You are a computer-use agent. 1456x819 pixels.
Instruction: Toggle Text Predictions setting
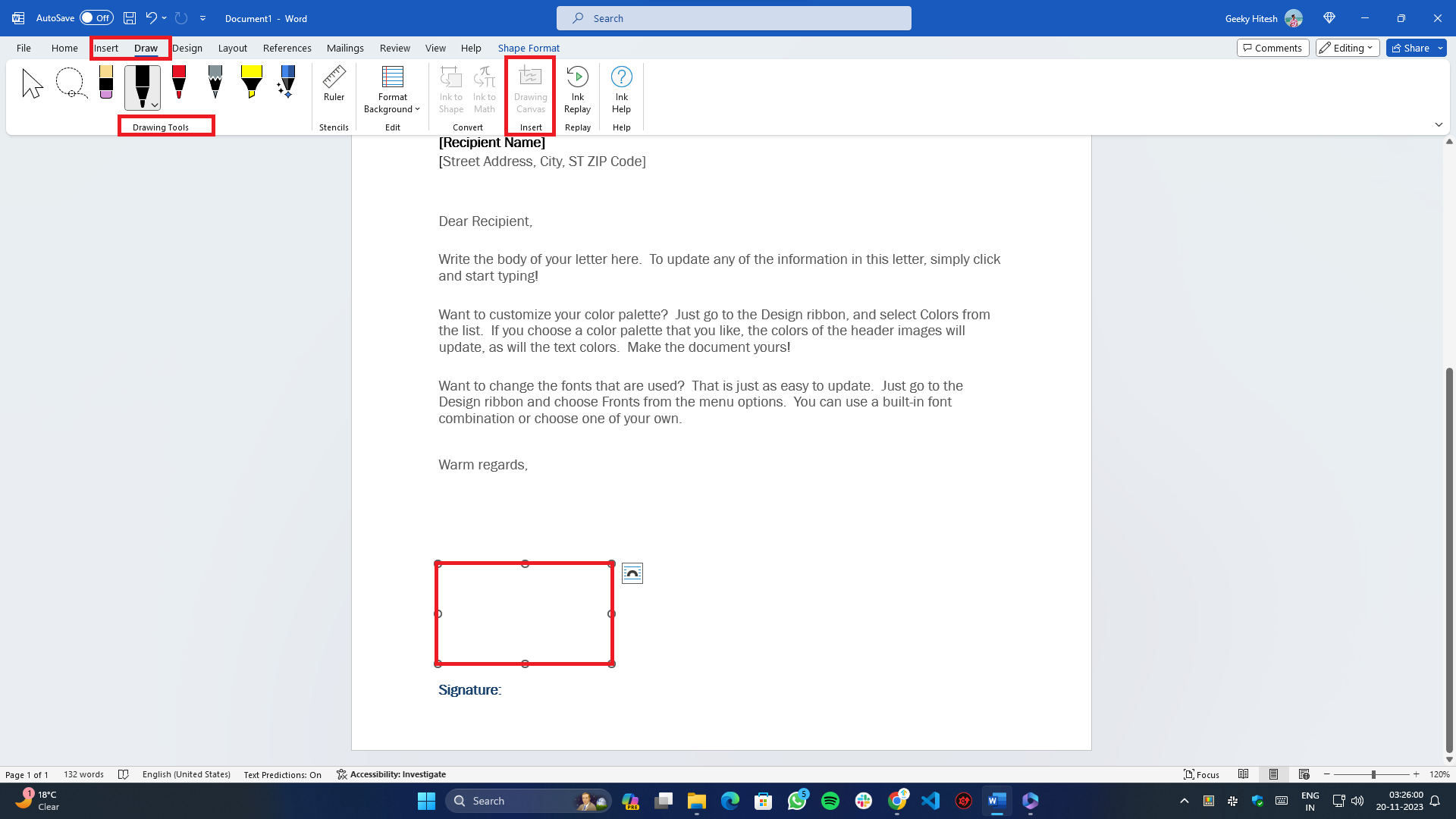pyautogui.click(x=282, y=774)
